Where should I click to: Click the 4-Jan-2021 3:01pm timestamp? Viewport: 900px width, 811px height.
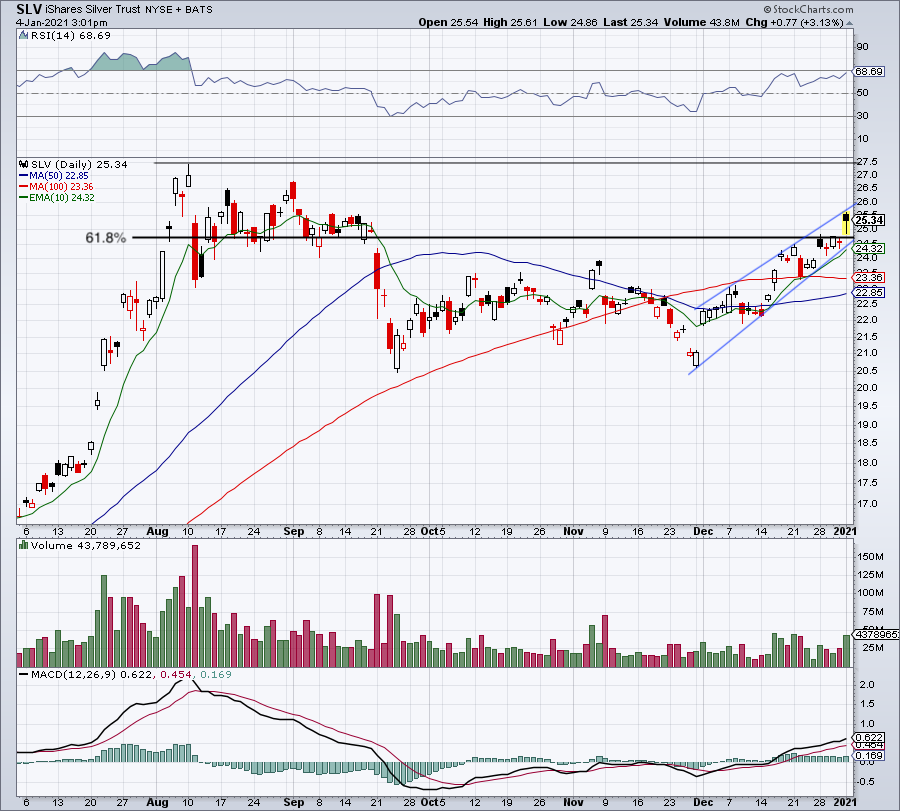[61, 23]
